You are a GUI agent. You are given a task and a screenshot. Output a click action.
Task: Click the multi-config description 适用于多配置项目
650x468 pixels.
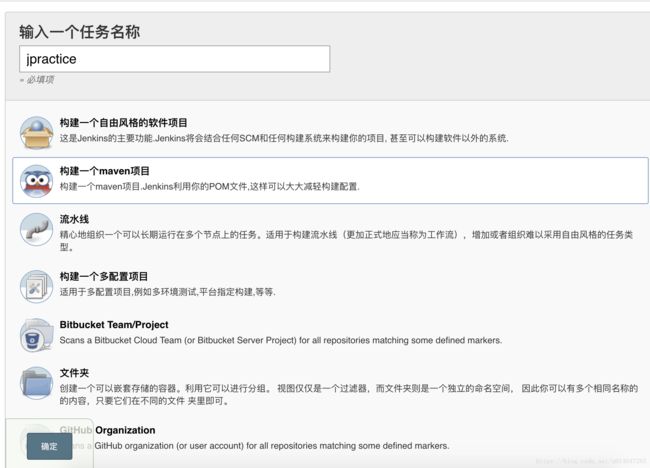[x=167, y=292]
